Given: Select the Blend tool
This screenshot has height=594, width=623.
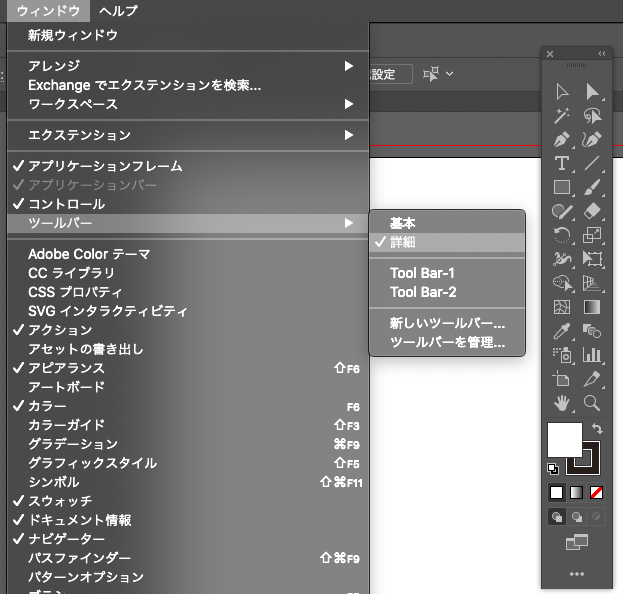Looking at the screenshot, I should click(x=592, y=331).
